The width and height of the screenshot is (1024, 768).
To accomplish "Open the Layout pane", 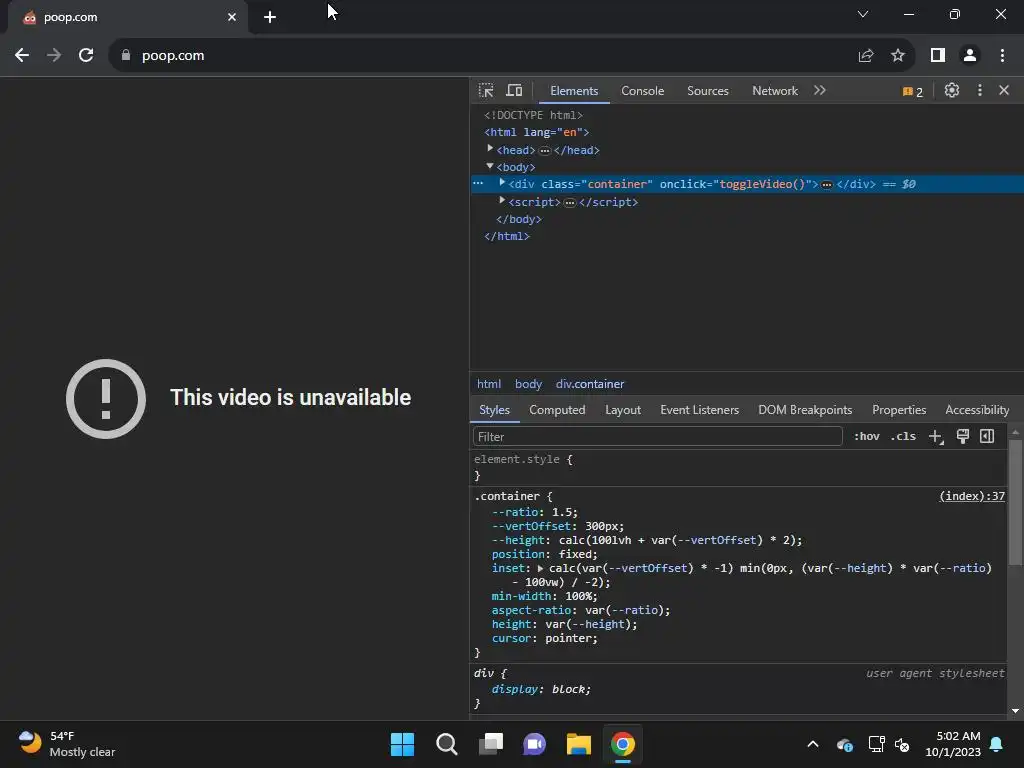I will click(x=622, y=410).
